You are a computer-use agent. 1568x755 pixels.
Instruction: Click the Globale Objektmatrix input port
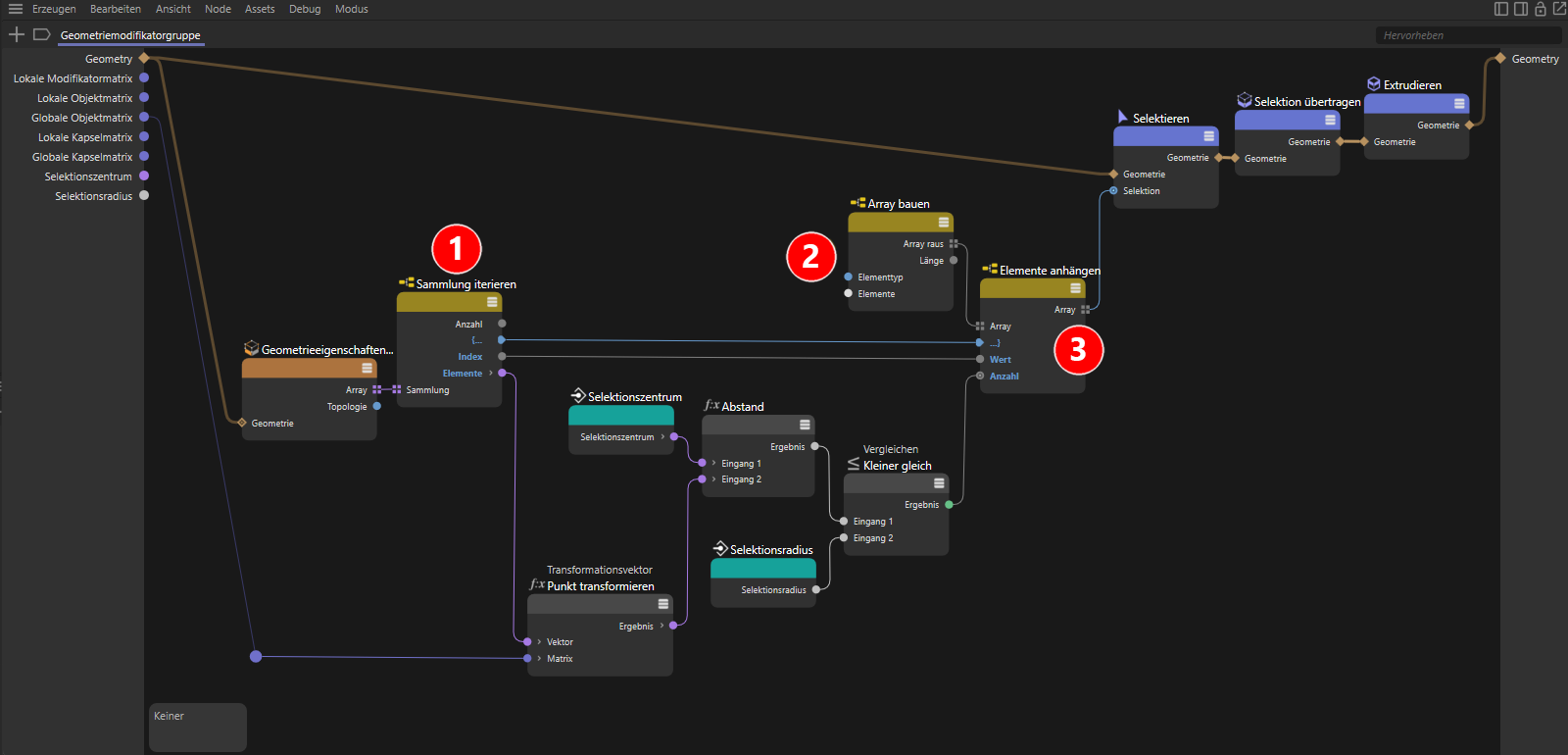point(144,118)
